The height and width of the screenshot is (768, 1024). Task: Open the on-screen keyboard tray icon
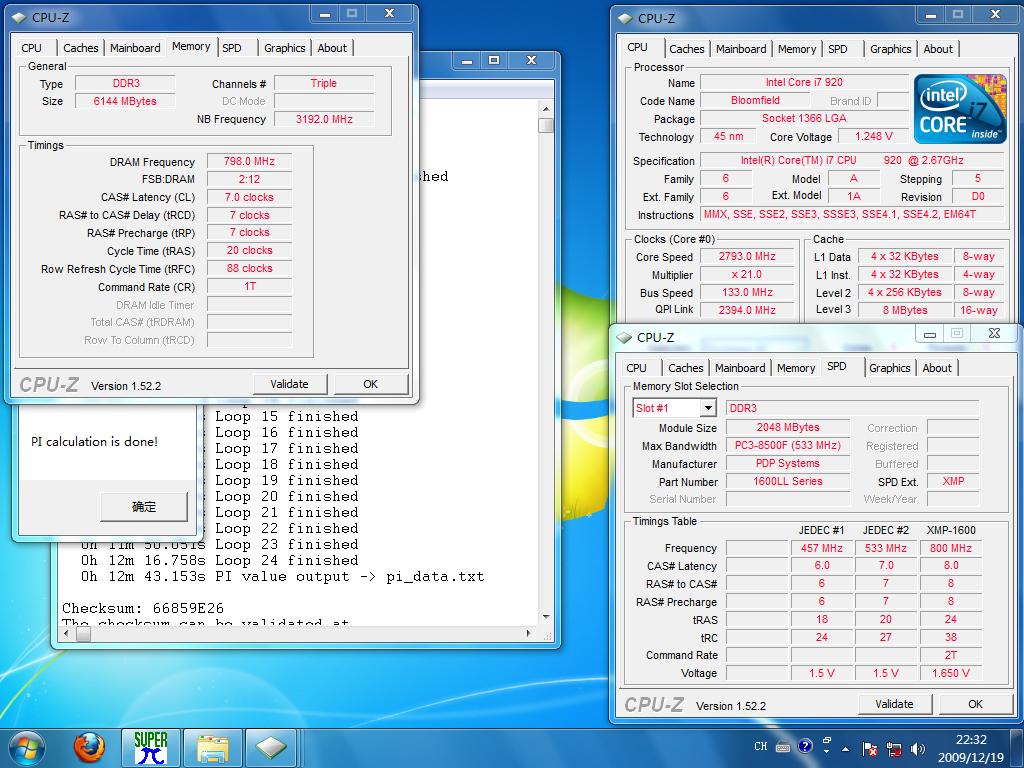783,747
